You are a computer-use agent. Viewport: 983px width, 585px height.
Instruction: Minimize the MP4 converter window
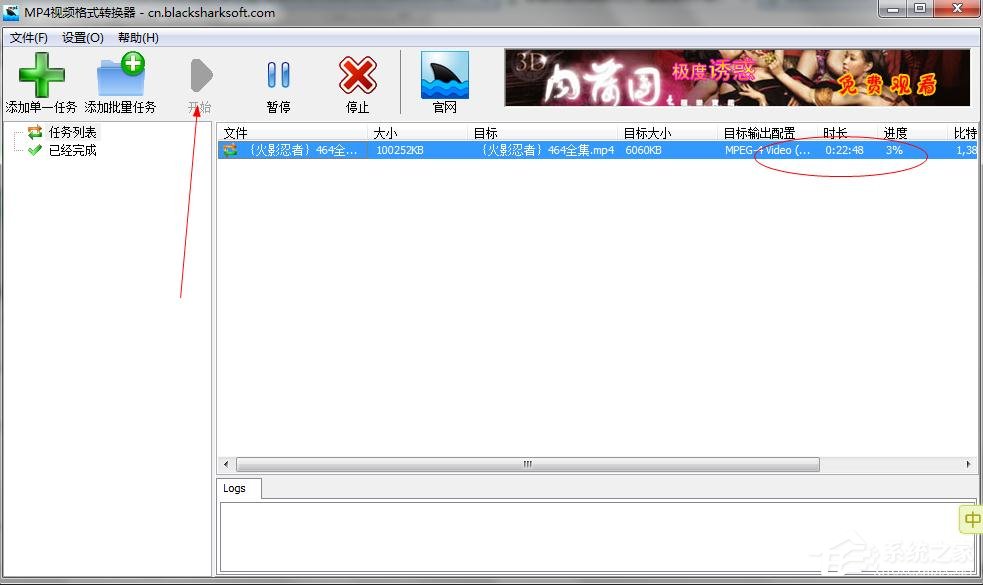[x=893, y=9]
